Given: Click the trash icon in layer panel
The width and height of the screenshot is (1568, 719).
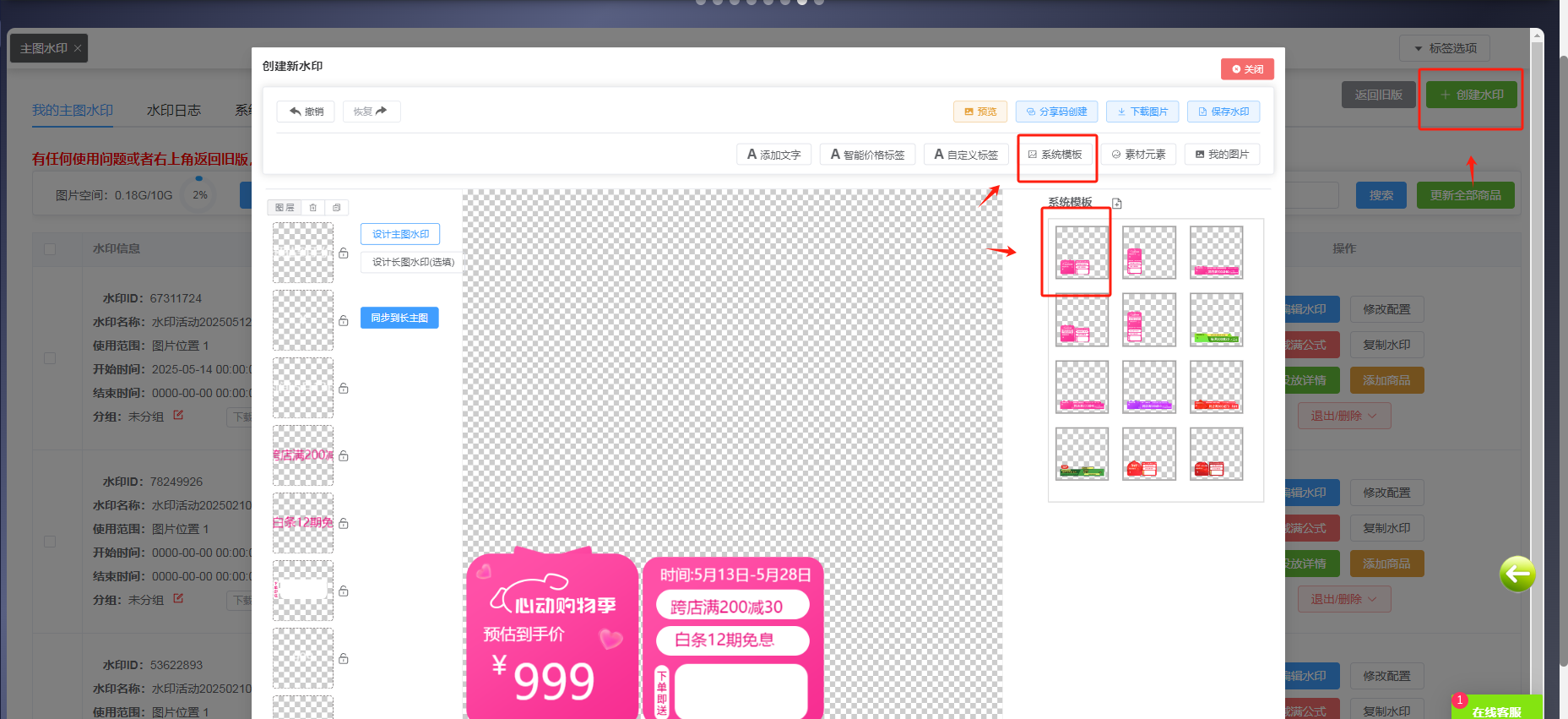Looking at the screenshot, I should point(313,208).
